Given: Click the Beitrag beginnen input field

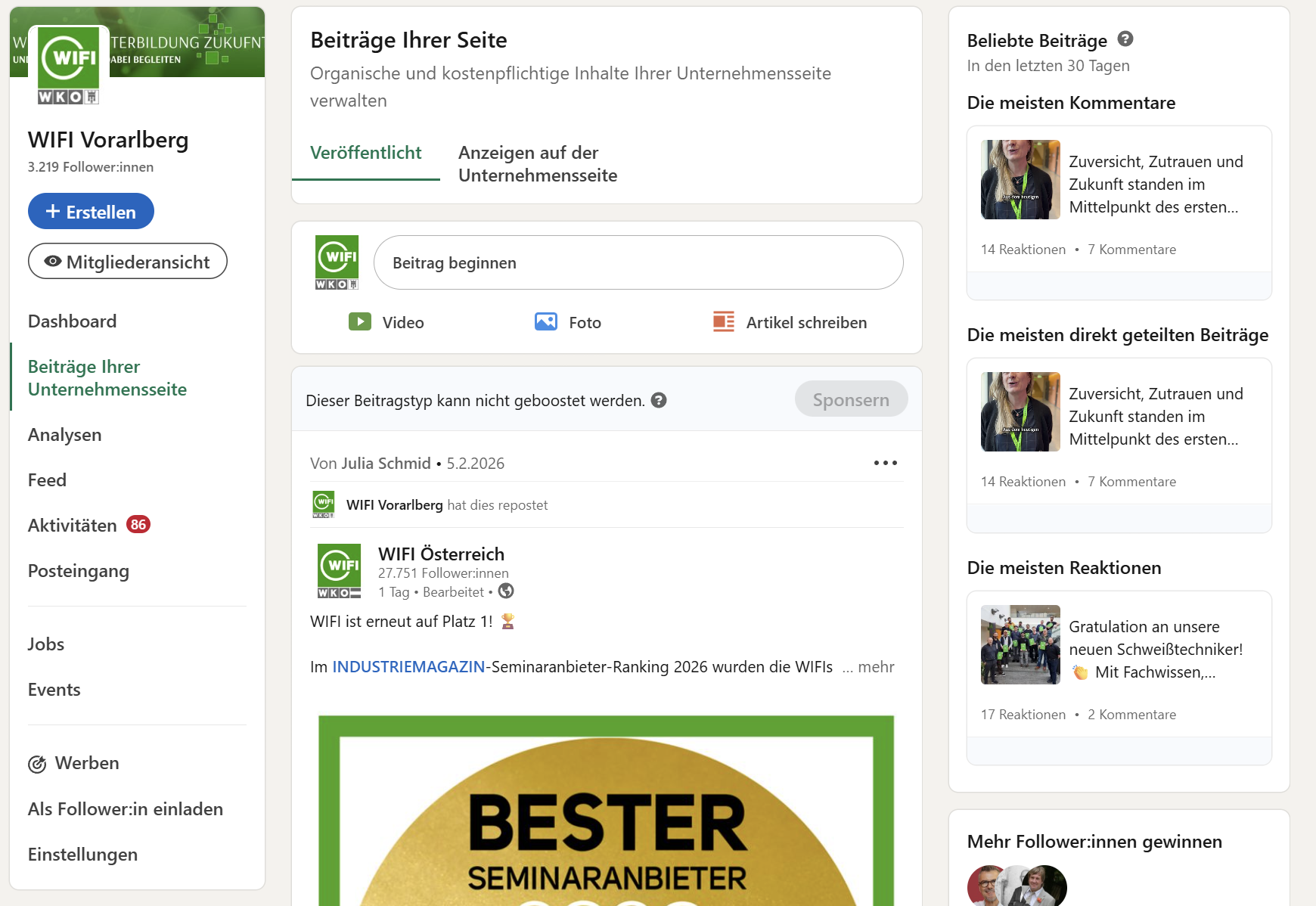Looking at the screenshot, I should [x=638, y=263].
